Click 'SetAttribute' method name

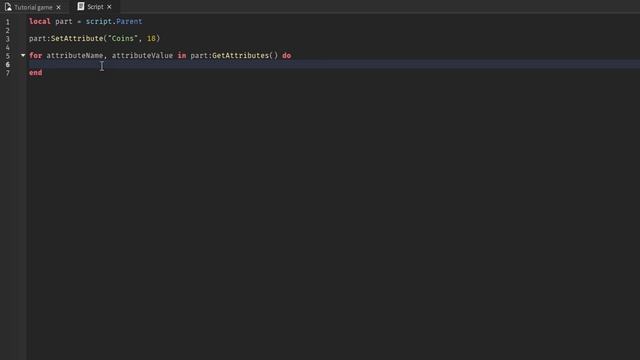(x=77, y=38)
